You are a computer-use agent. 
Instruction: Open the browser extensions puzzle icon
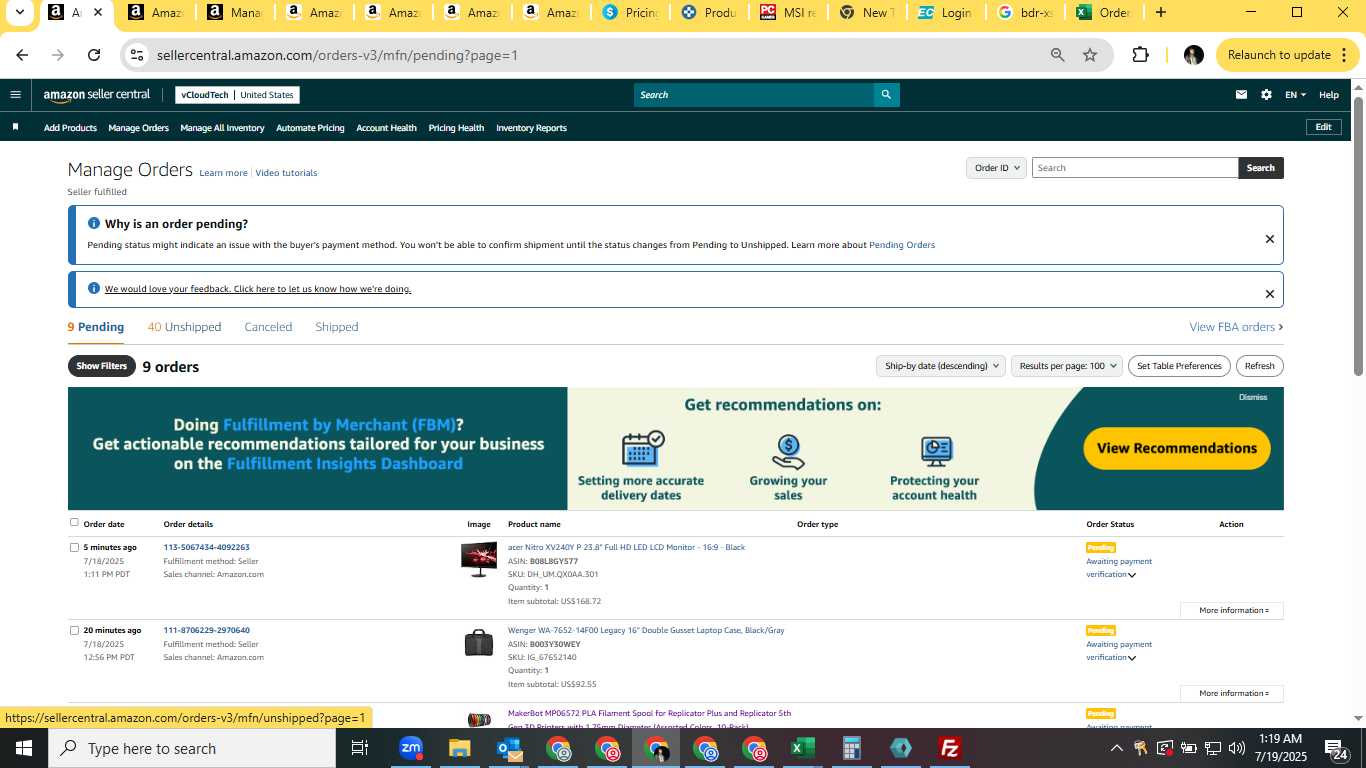(x=1141, y=55)
